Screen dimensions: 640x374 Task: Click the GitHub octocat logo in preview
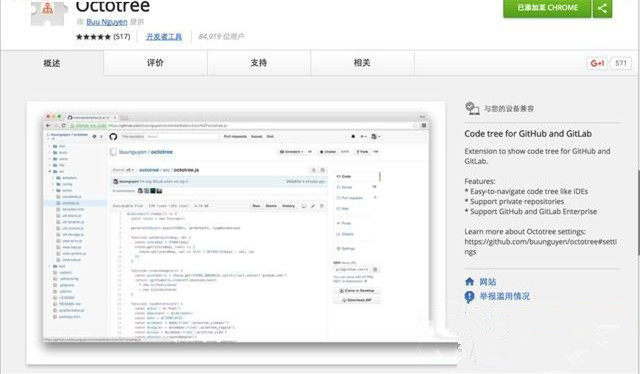pos(113,137)
